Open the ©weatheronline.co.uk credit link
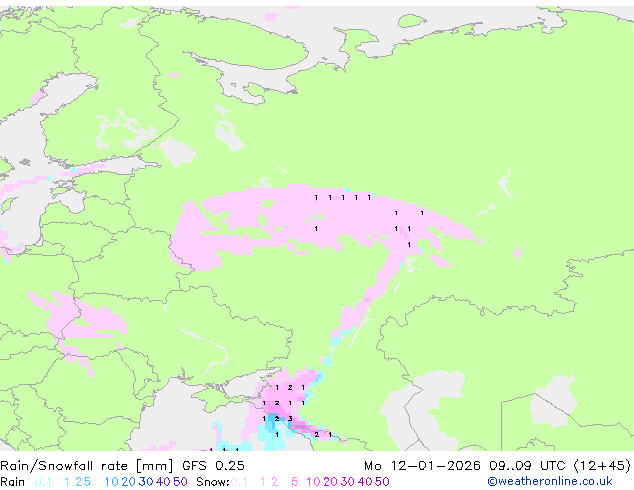The width and height of the screenshot is (634, 490). [550, 481]
